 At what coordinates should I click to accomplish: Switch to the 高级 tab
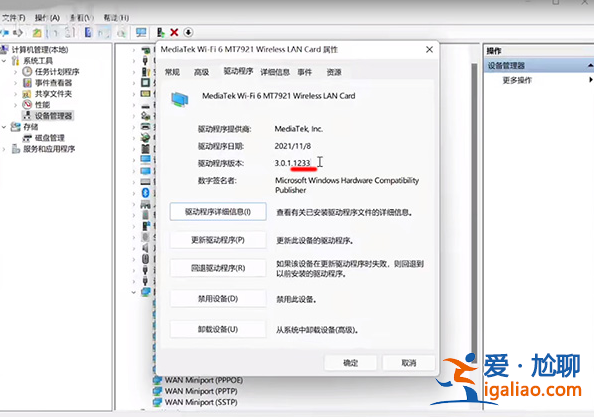(x=201, y=72)
